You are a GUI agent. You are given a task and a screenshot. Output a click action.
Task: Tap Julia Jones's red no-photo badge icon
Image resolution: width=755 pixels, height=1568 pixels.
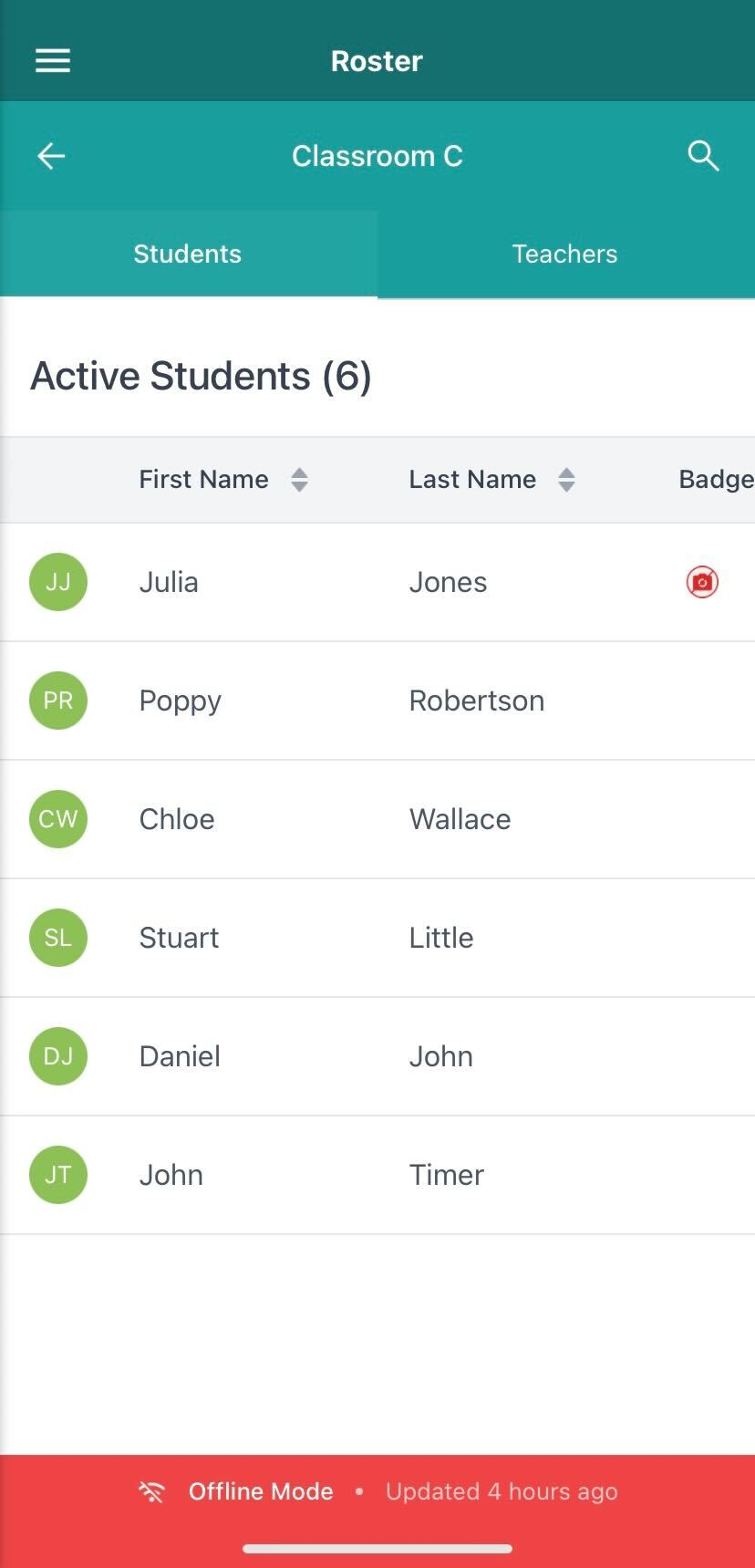pyautogui.click(x=702, y=582)
